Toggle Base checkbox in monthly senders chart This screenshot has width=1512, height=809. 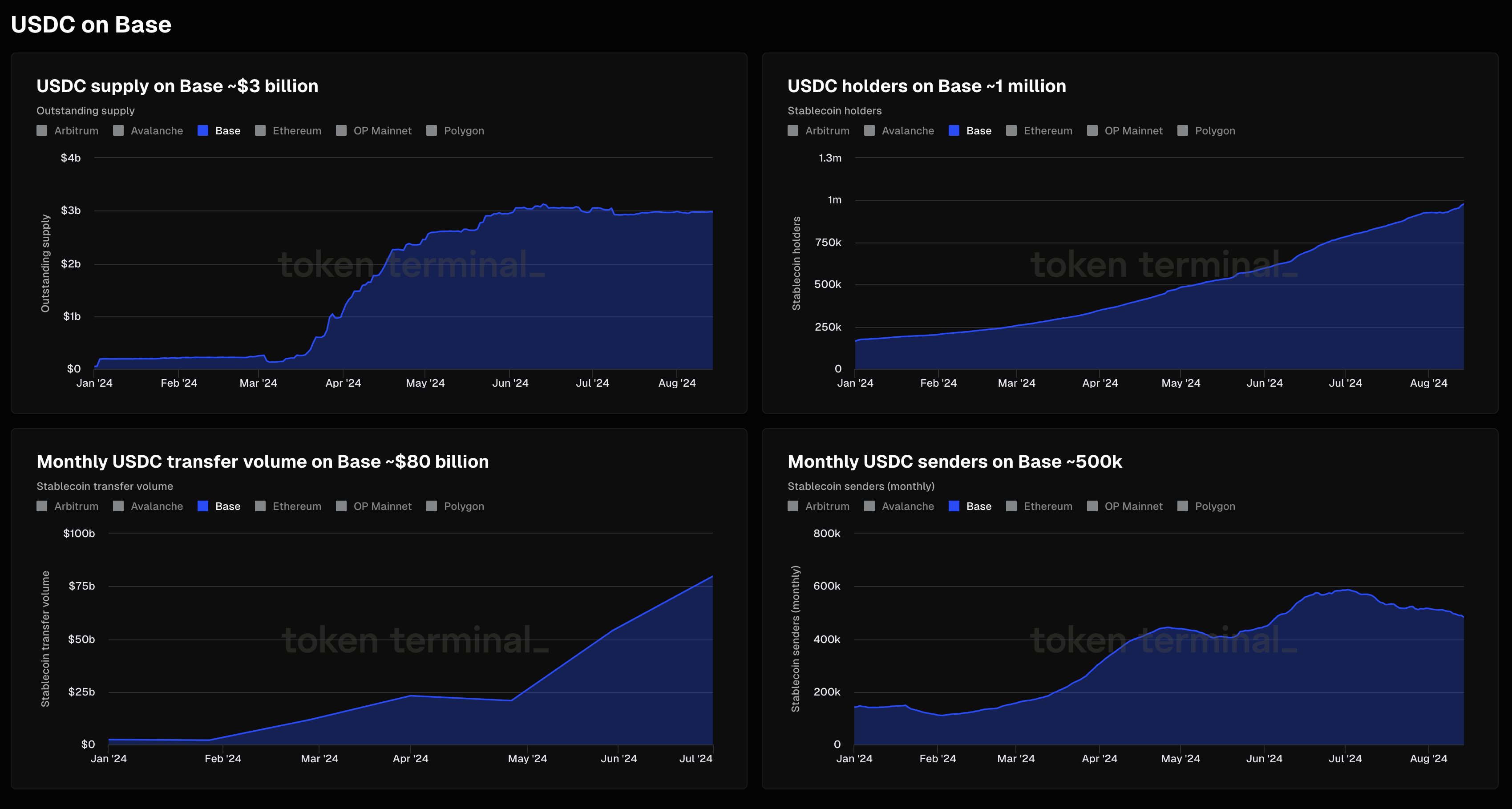[x=954, y=506]
